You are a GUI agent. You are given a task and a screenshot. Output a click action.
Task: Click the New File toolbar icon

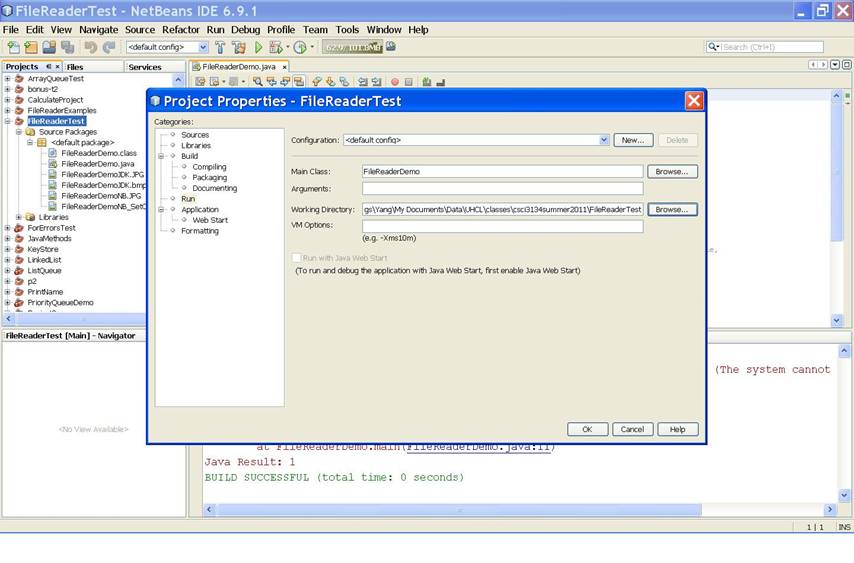click(x=13, y=47)
